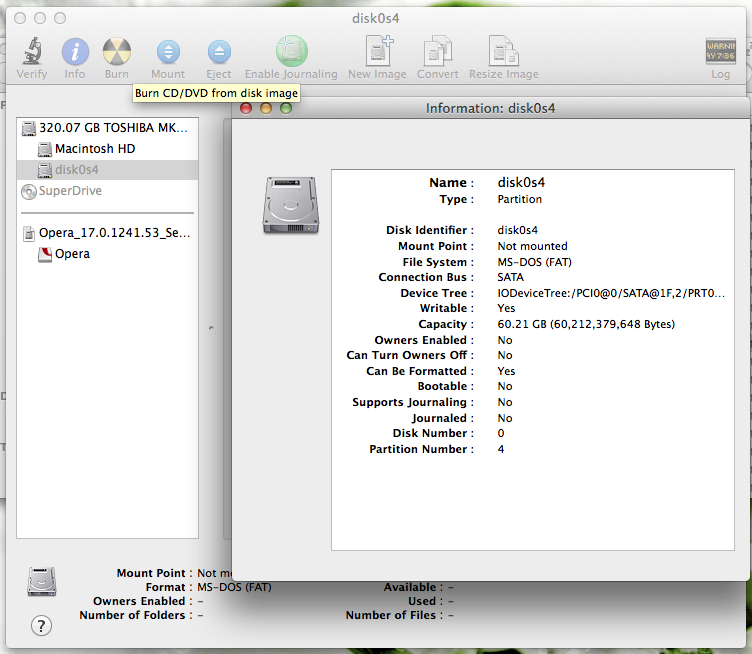Select the Opera volume in sidebar
Screen dimensions: 752x654
point(107,254)
